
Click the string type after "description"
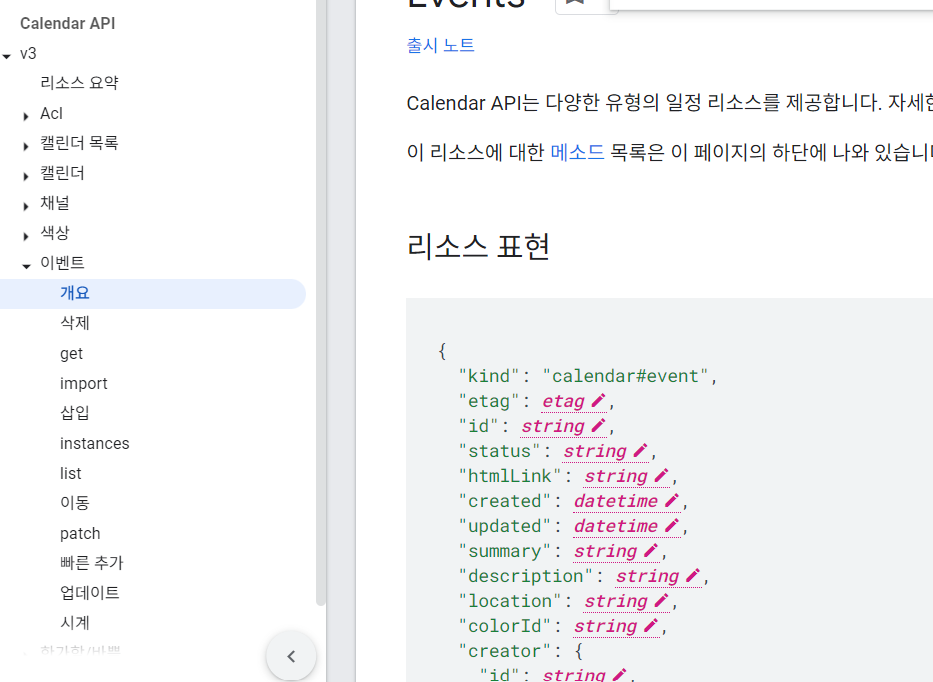pos(647,577)
